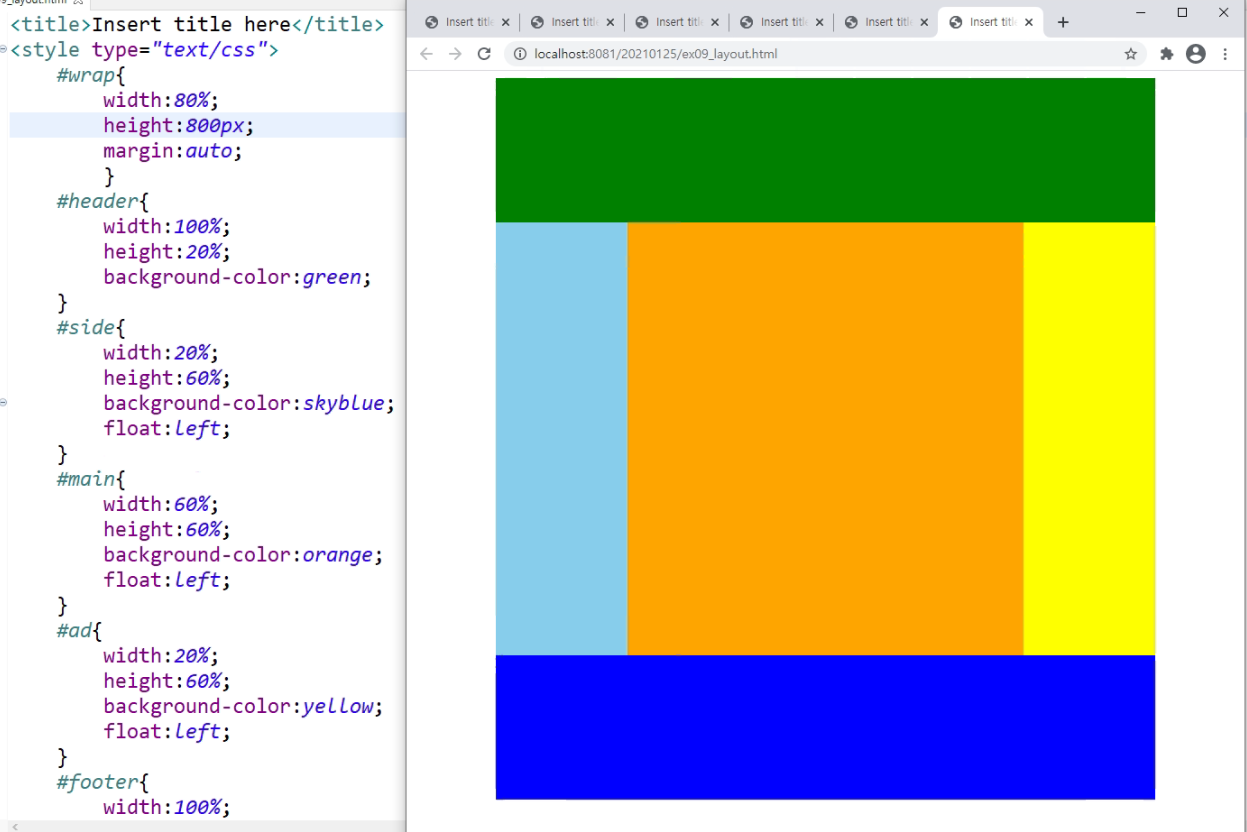Image resolution: width=1247 pixels, height=832 pixels.
Task: Close the Chrome window
Action: point(1224,13)
